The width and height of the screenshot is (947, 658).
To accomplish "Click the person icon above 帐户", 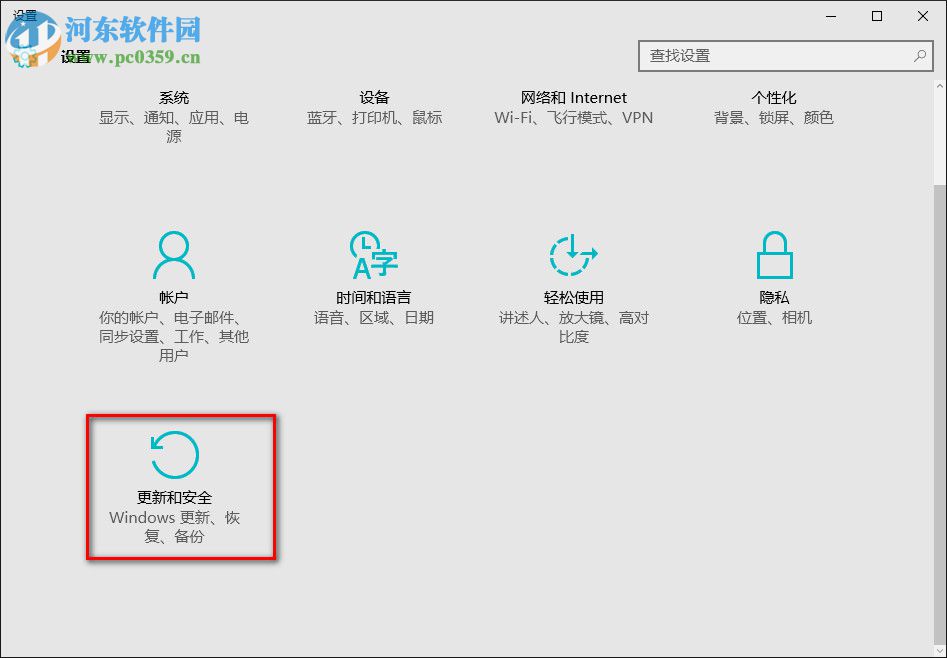I will 175,256.
